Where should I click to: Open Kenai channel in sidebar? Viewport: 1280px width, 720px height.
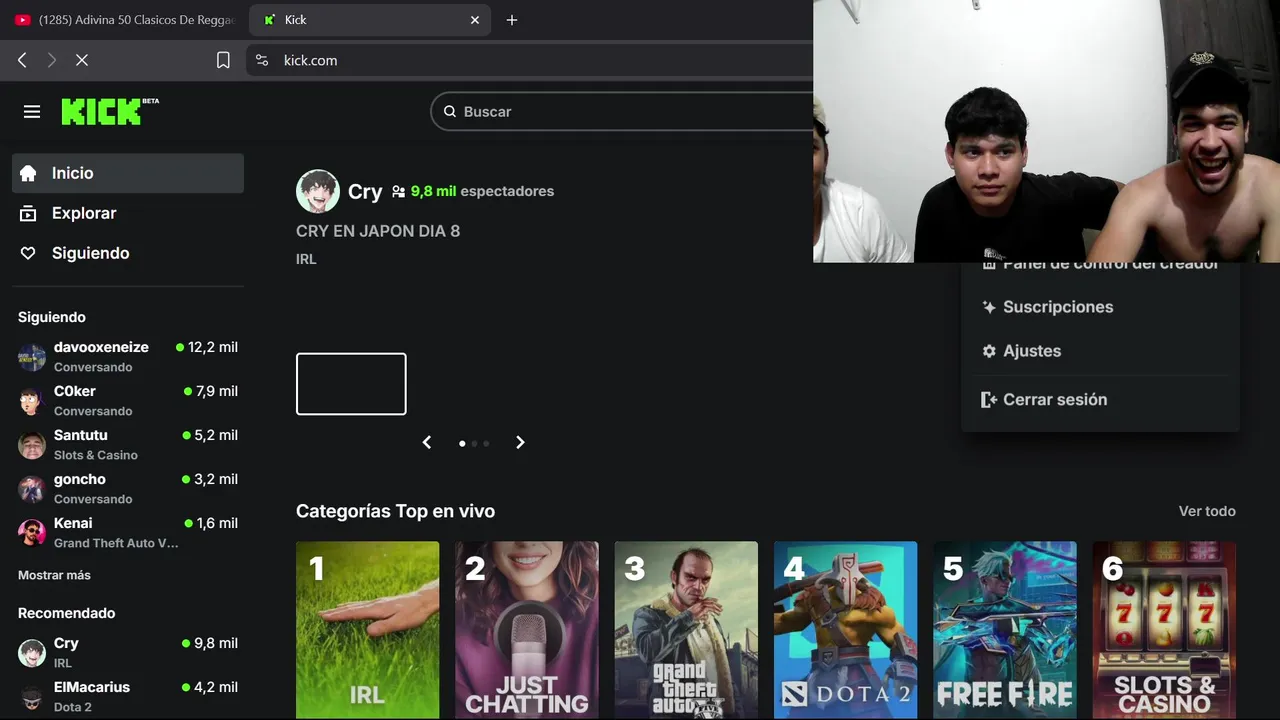pyautogui.click(x=128, y=532)
